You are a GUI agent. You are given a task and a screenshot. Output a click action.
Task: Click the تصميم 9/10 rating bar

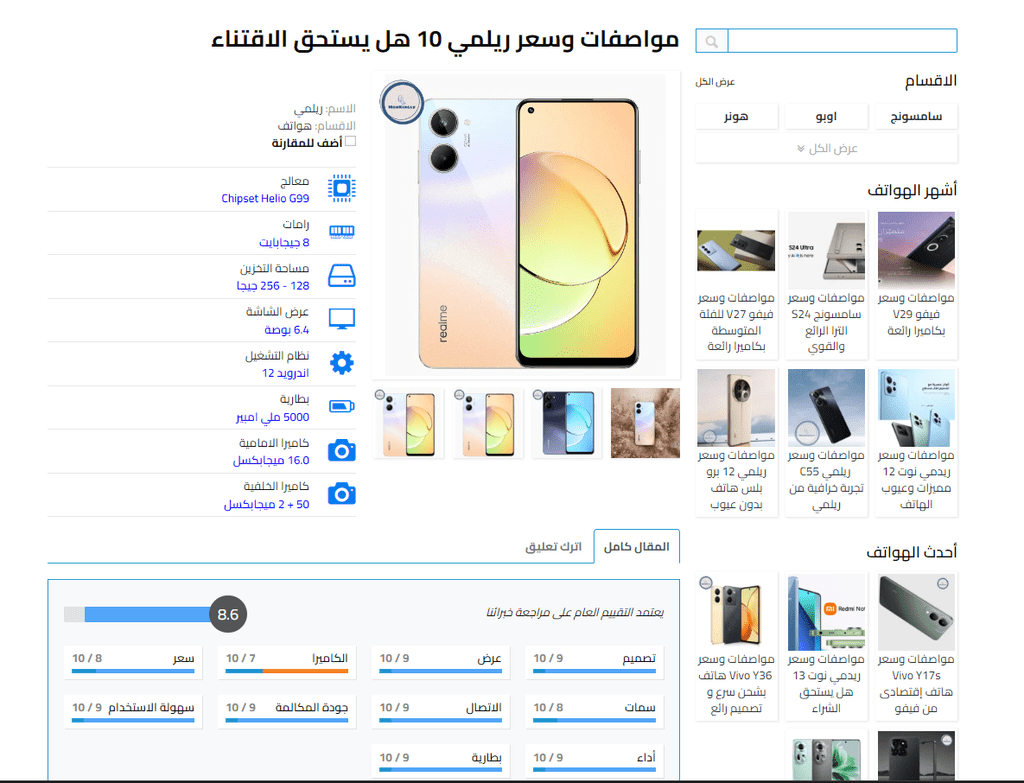(594, 671)
